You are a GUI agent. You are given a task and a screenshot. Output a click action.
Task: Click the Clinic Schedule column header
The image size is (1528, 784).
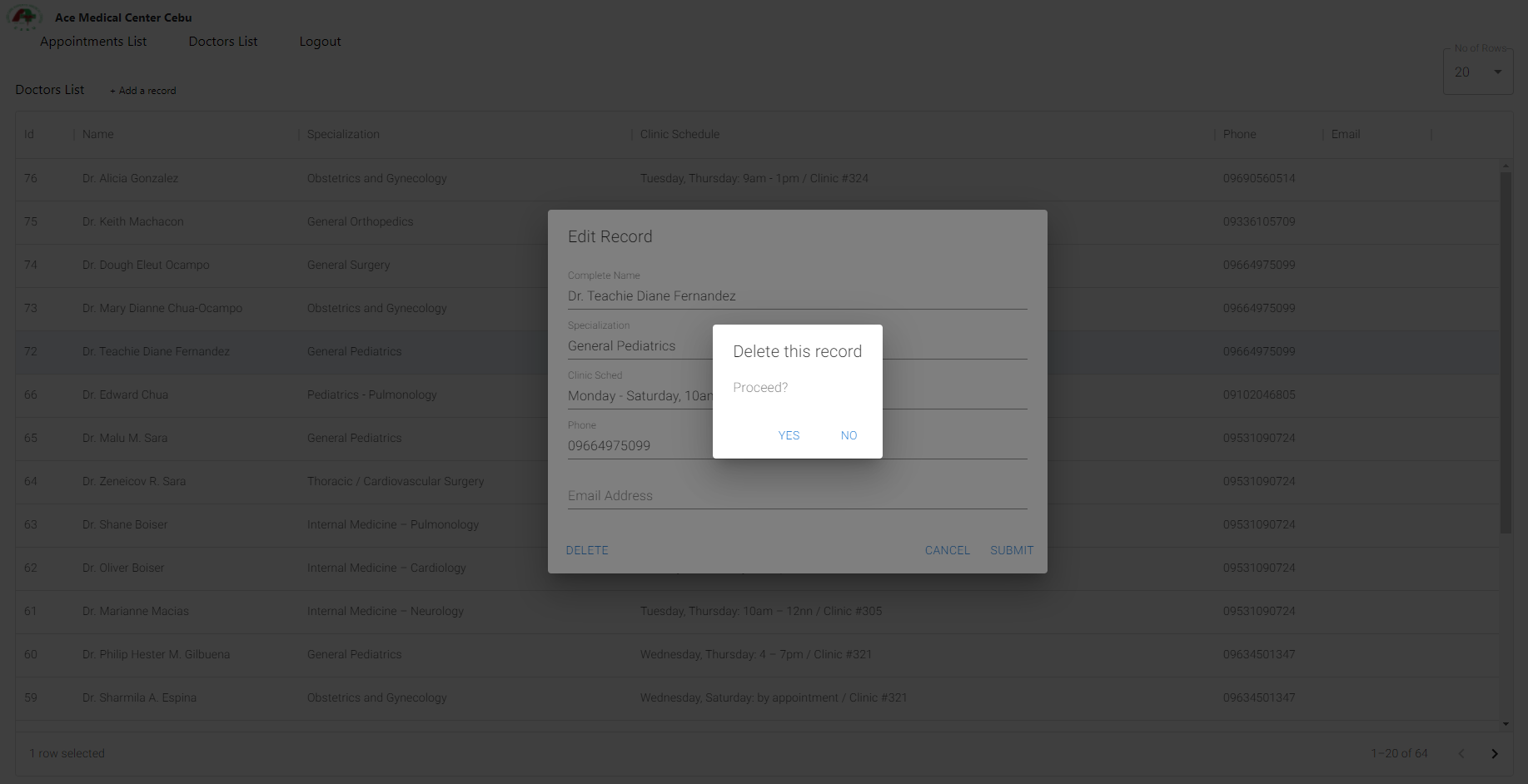(x=679, y=134)
